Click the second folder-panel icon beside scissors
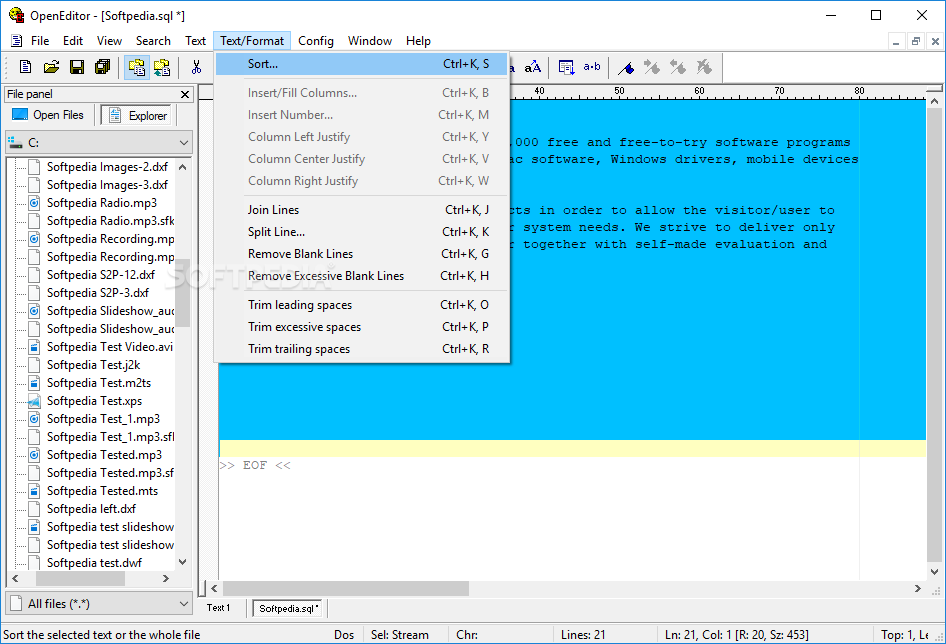The height and width of the screenshot is (644, 946). (x=162, y=67)
